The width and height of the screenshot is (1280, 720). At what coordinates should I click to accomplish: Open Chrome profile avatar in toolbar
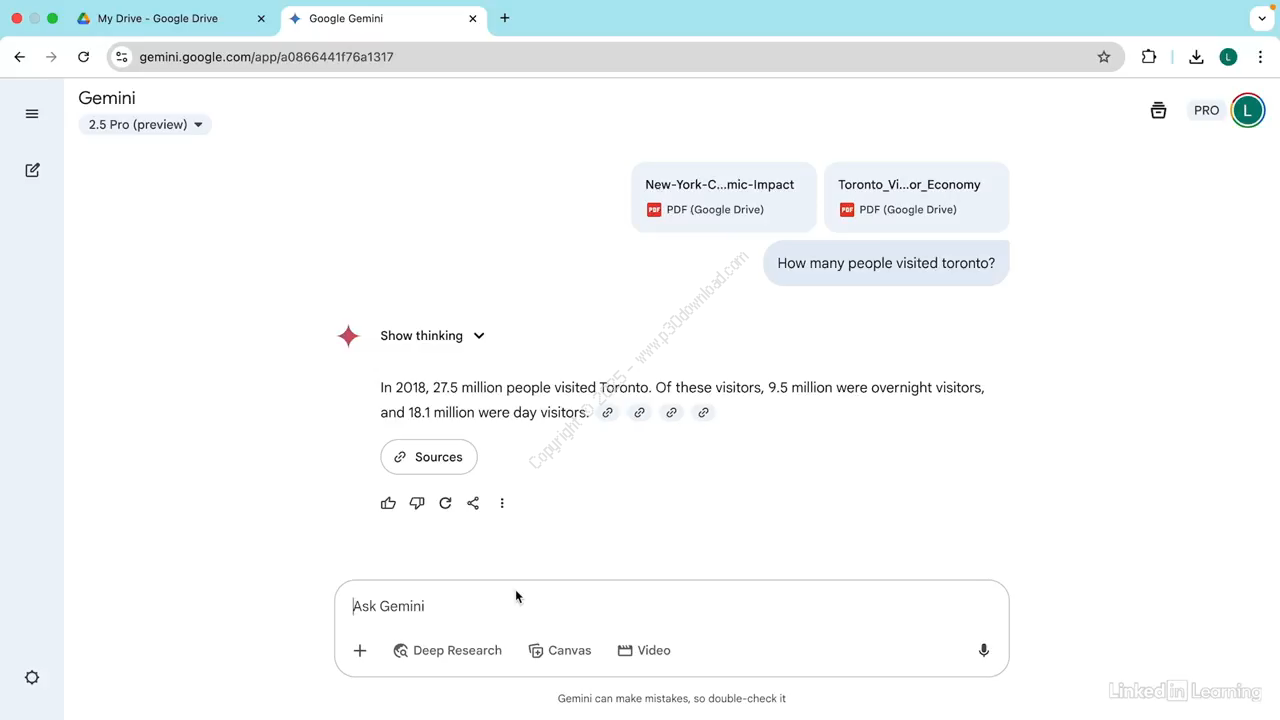1229,57
